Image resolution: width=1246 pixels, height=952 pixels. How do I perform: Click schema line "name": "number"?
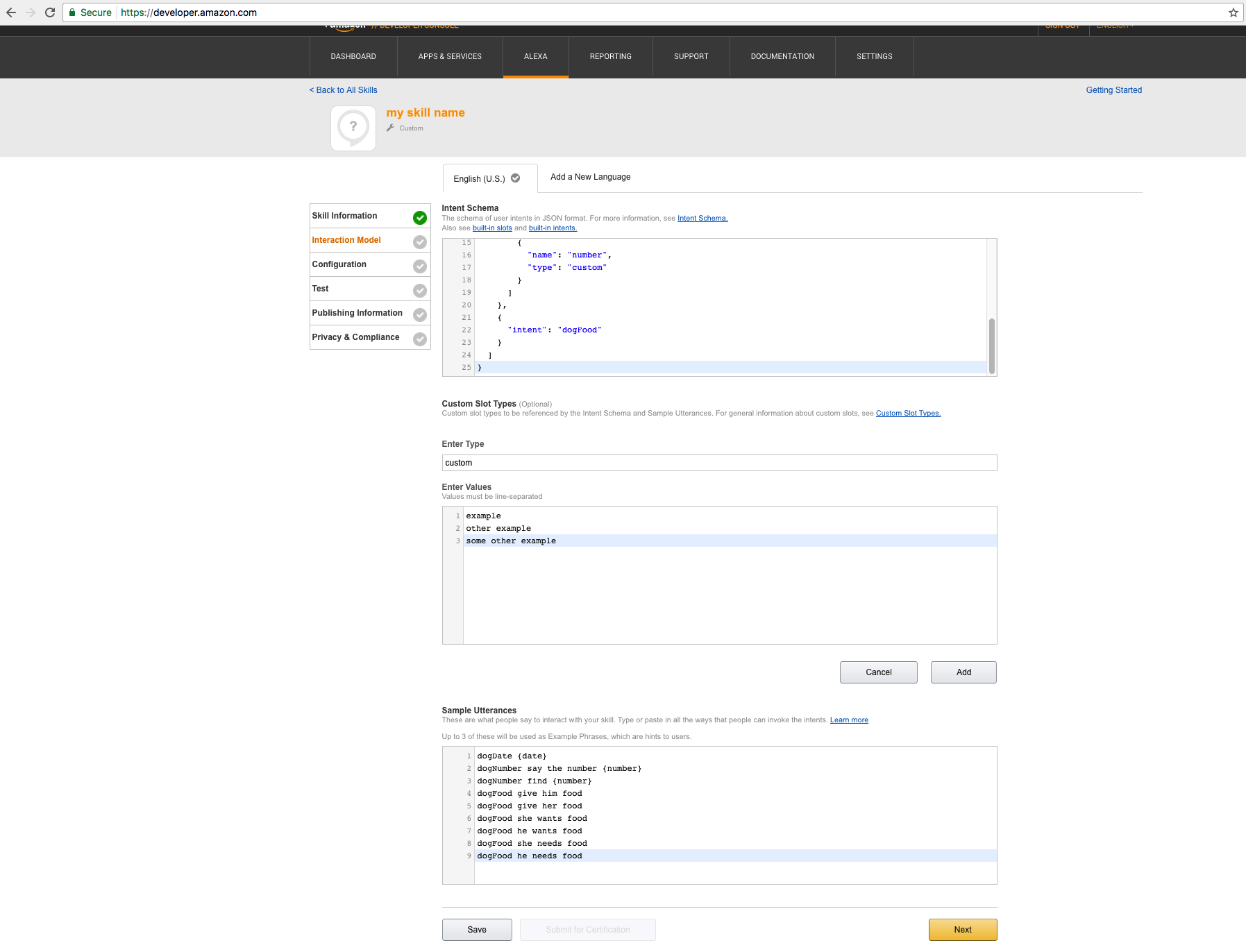click(x=569, y=255)
